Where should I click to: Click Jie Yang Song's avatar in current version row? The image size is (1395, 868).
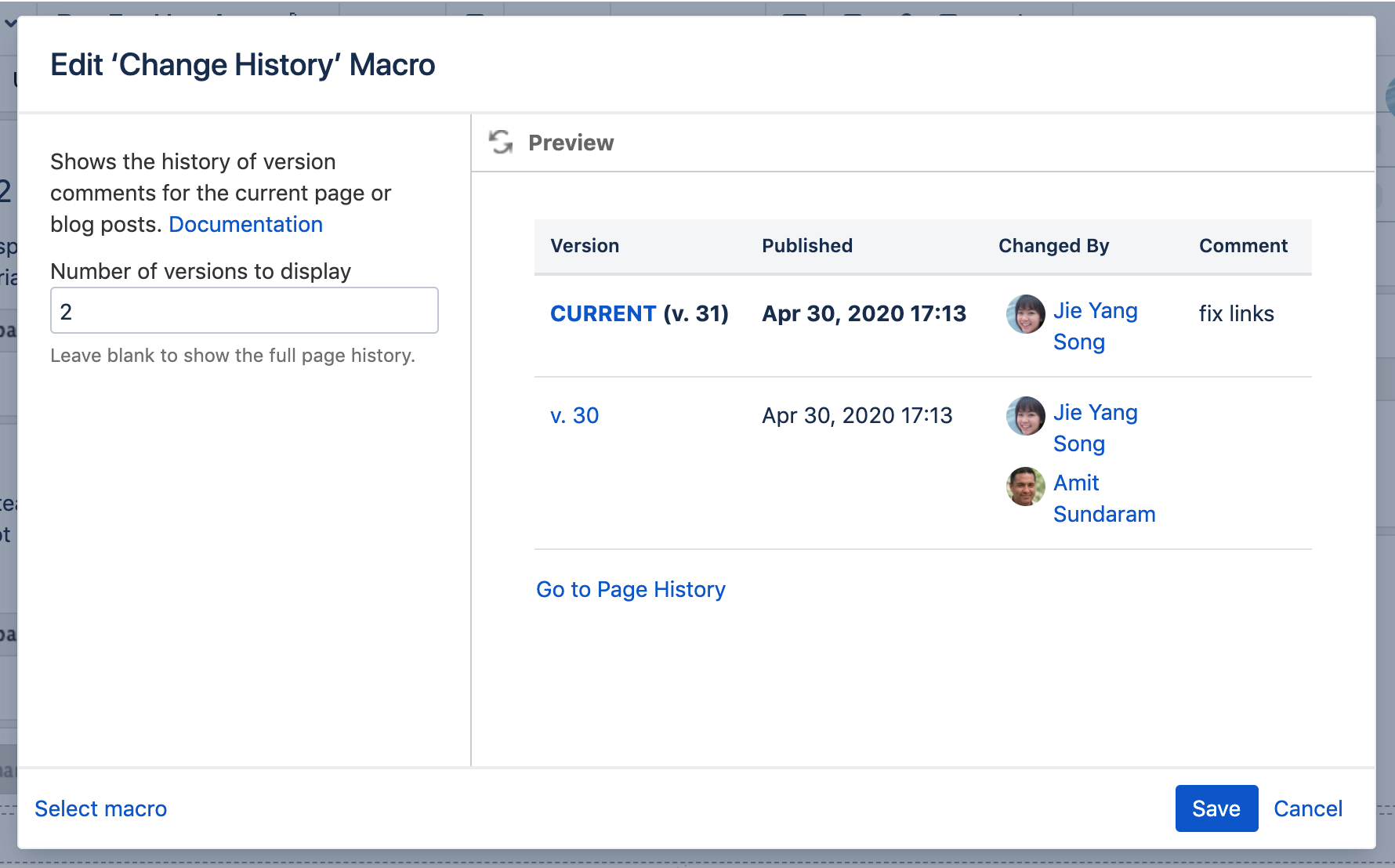coord(1025,314)
